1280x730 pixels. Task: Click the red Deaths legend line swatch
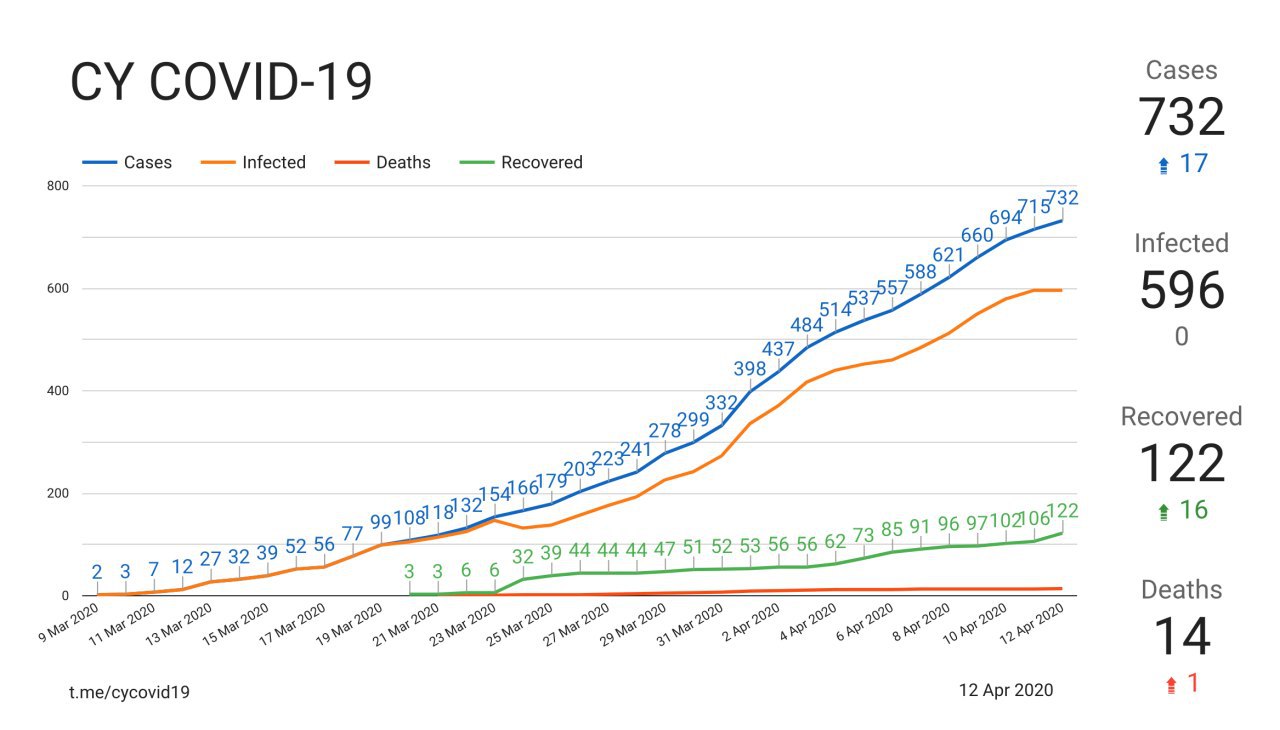pyautogui.click(x=351, y=163)
